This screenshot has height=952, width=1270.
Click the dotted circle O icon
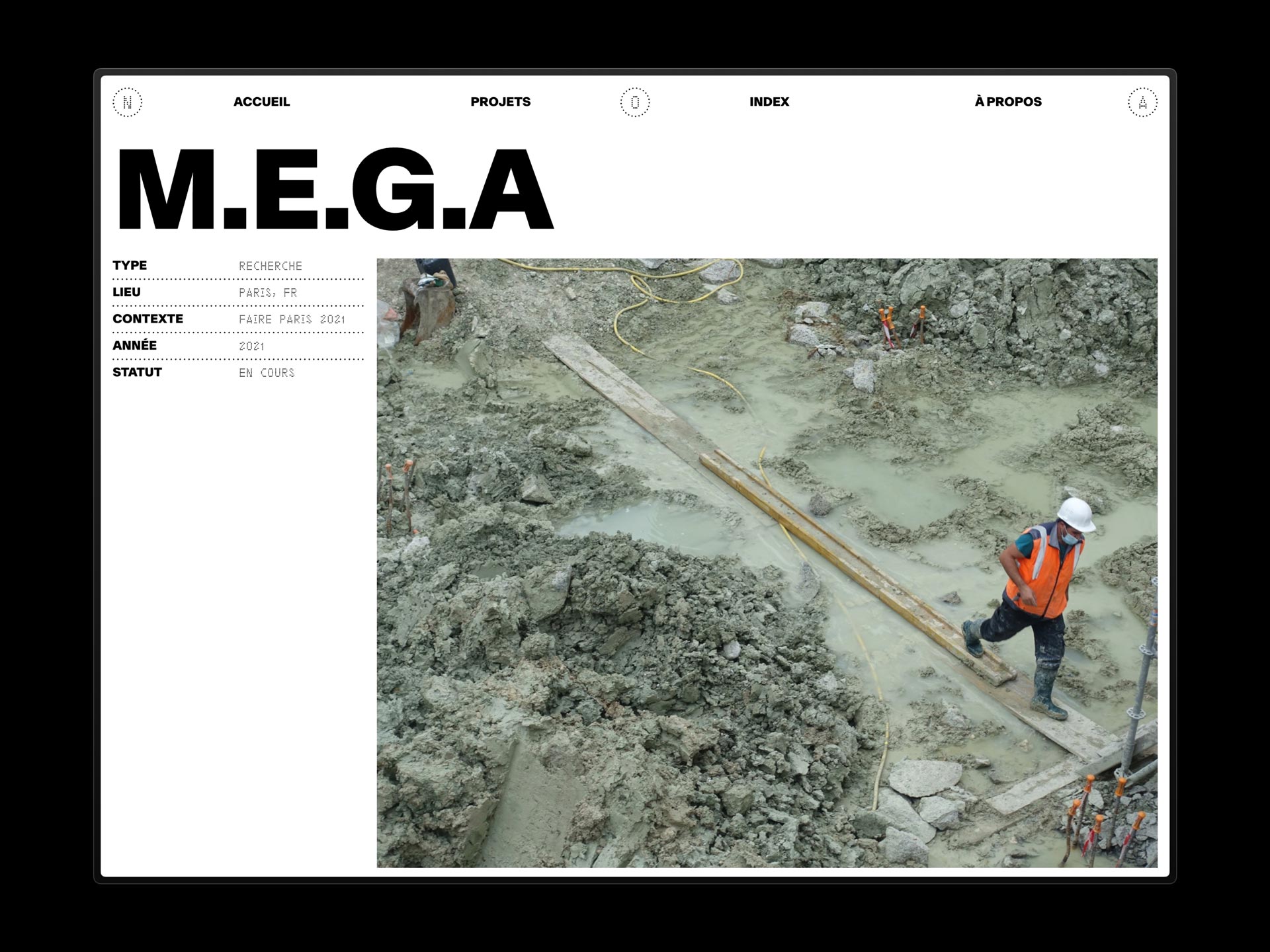tap(634, 102)
